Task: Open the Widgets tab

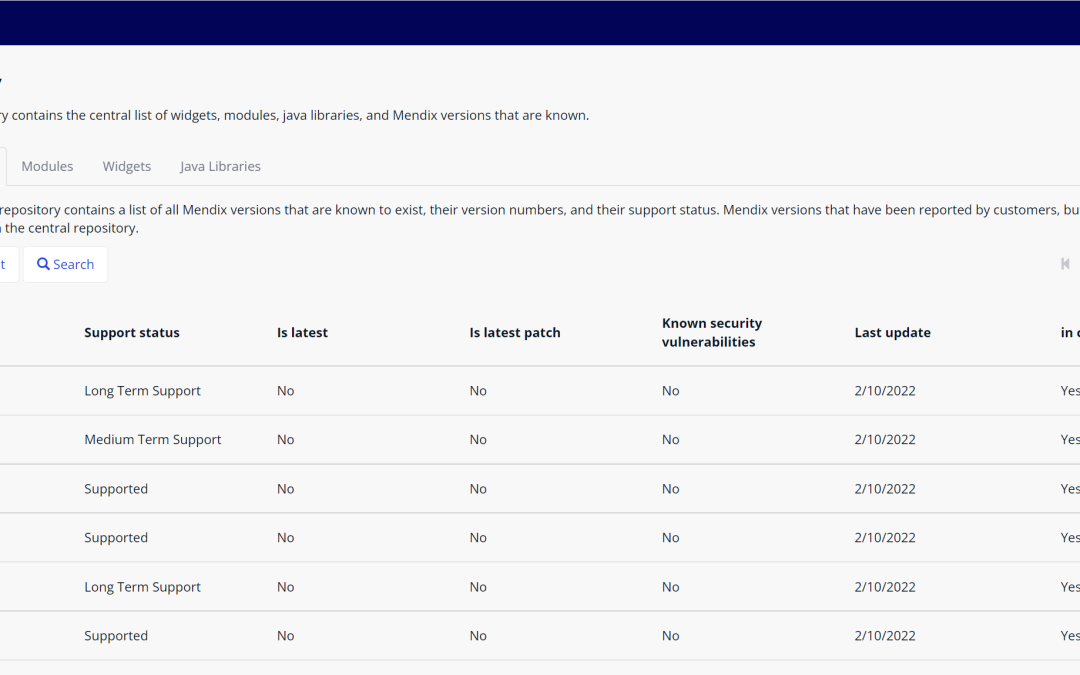Action: pos(127,166)
